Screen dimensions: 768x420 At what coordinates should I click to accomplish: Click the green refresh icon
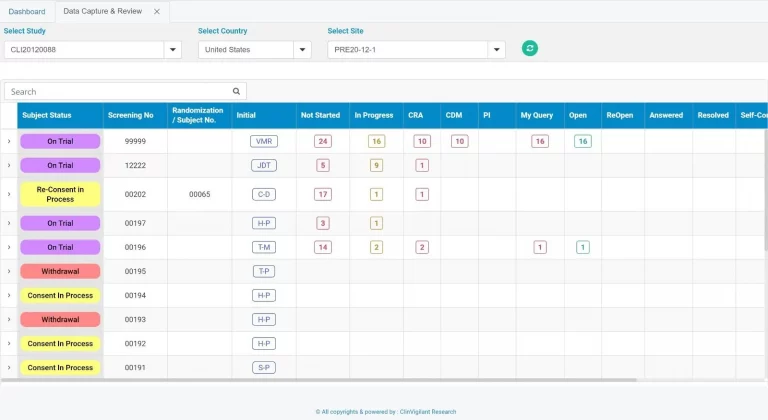(530, 49)
